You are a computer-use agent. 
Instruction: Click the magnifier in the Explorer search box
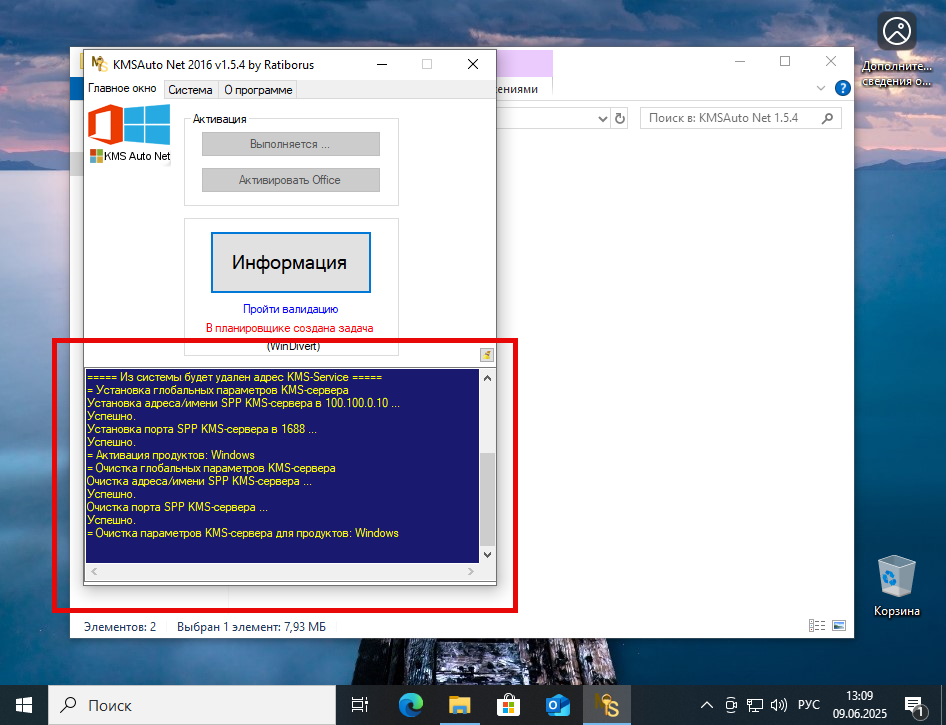click(826, 117)
